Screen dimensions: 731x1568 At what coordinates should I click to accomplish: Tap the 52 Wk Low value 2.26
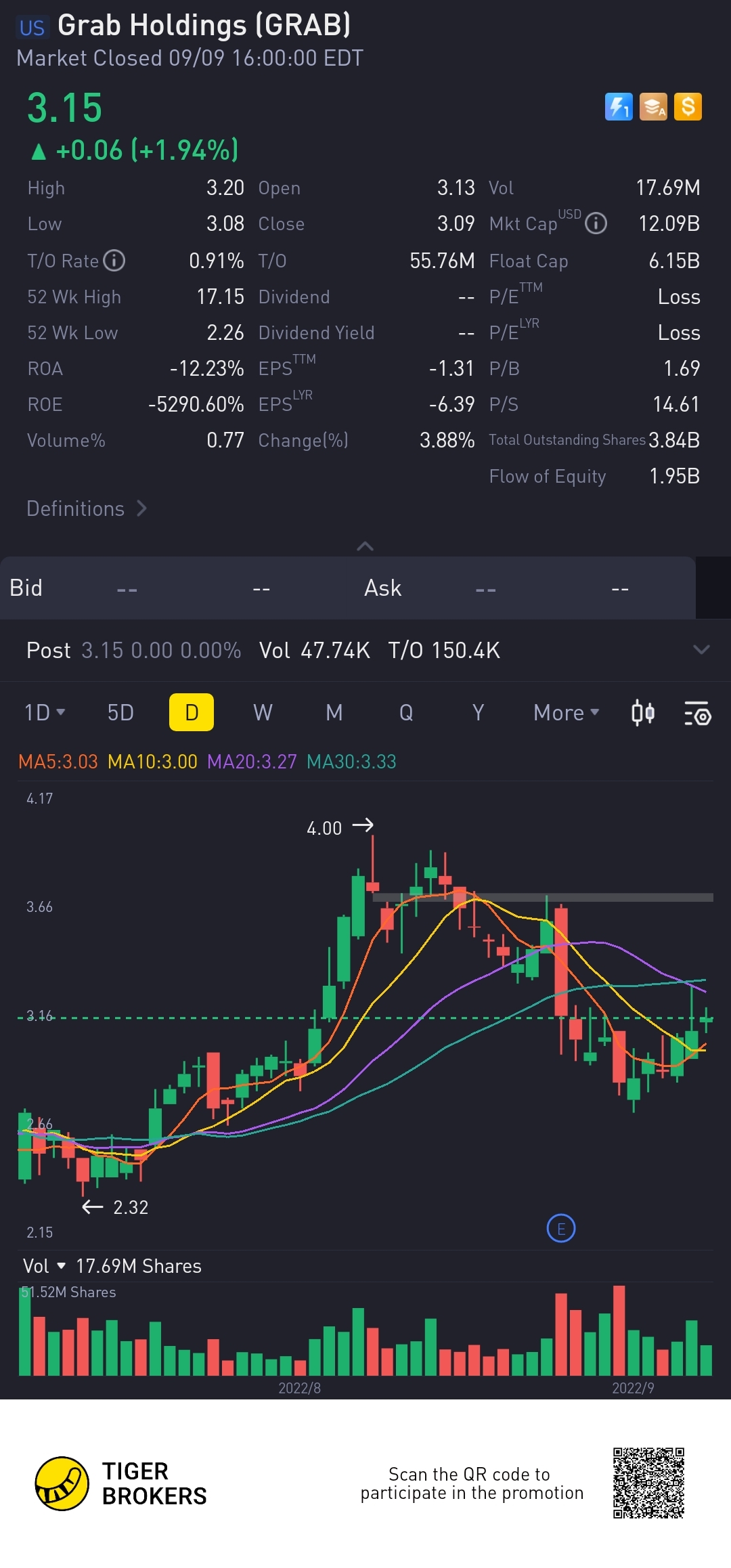(x=225, y=332)
